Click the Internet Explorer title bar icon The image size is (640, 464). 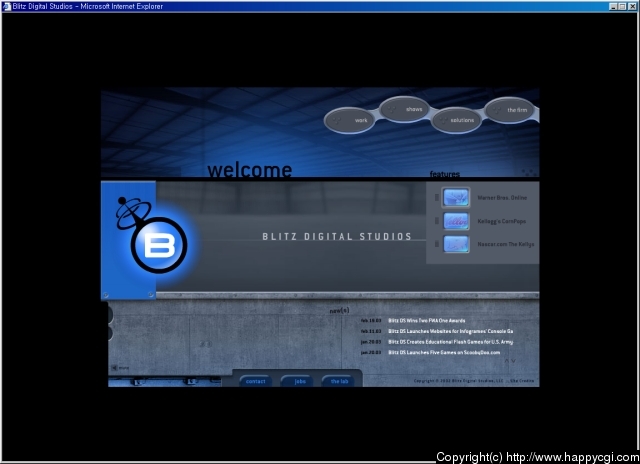[x=7, y=6]
